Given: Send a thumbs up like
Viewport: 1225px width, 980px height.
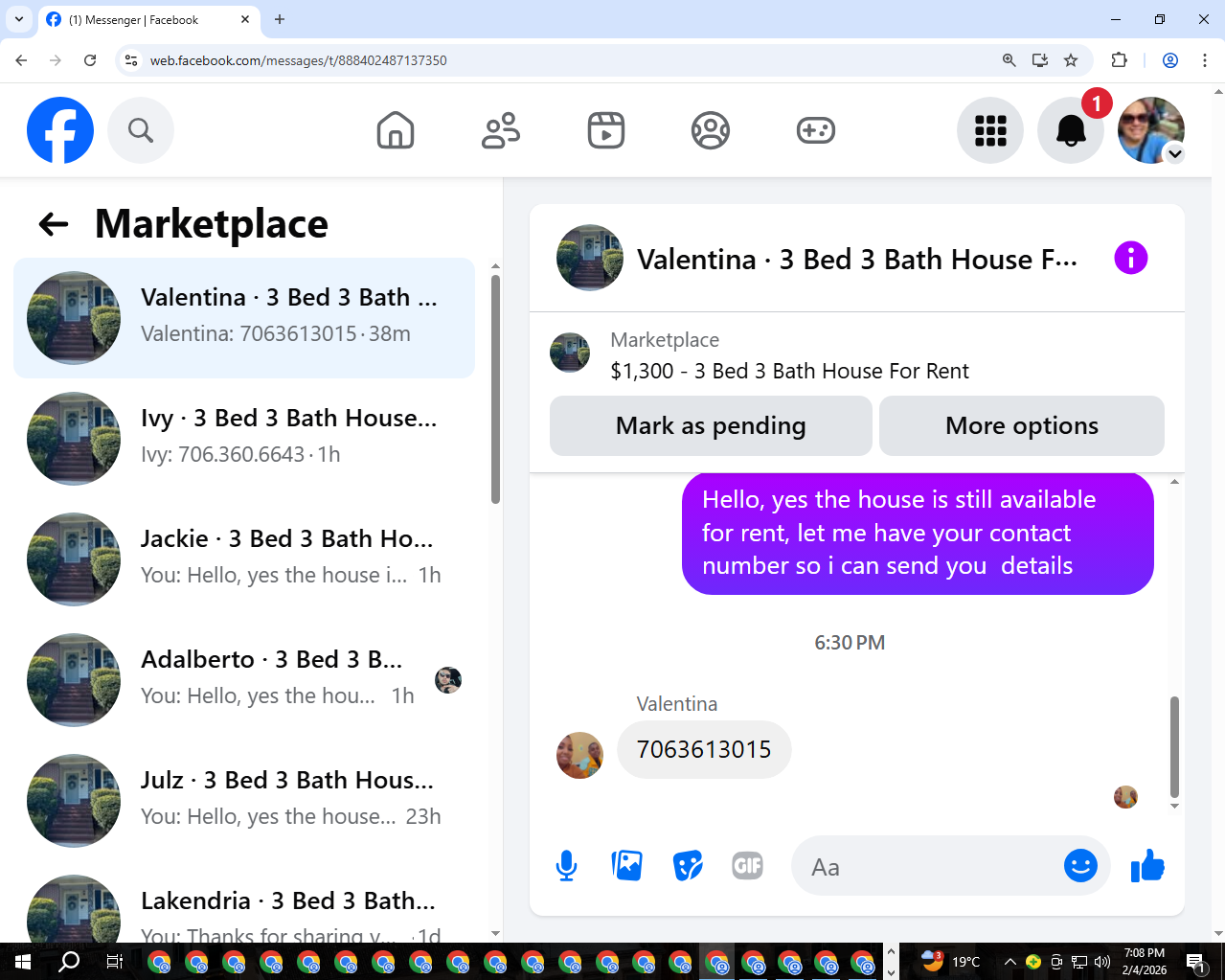Looking at the screenshot, I should click(1147, 866).
